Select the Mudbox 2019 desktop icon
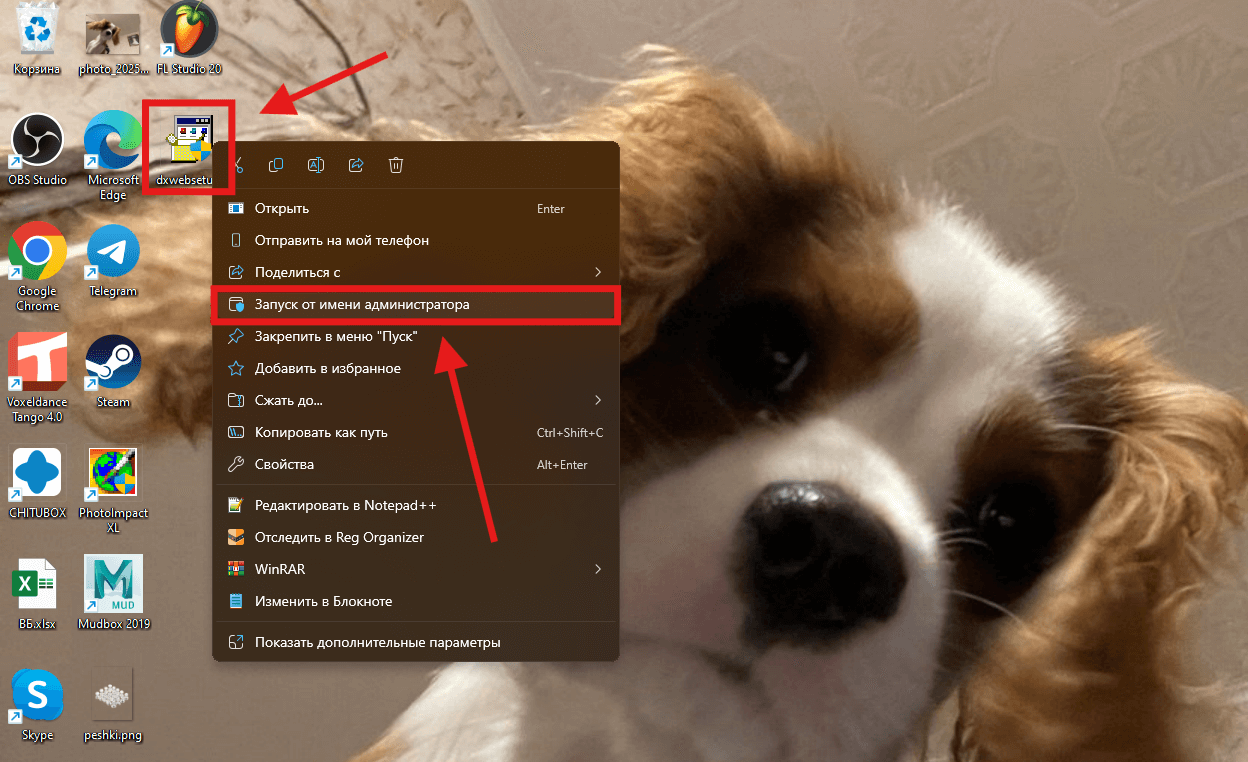Viewport: 1248px width, 762px height. point(113,585)
